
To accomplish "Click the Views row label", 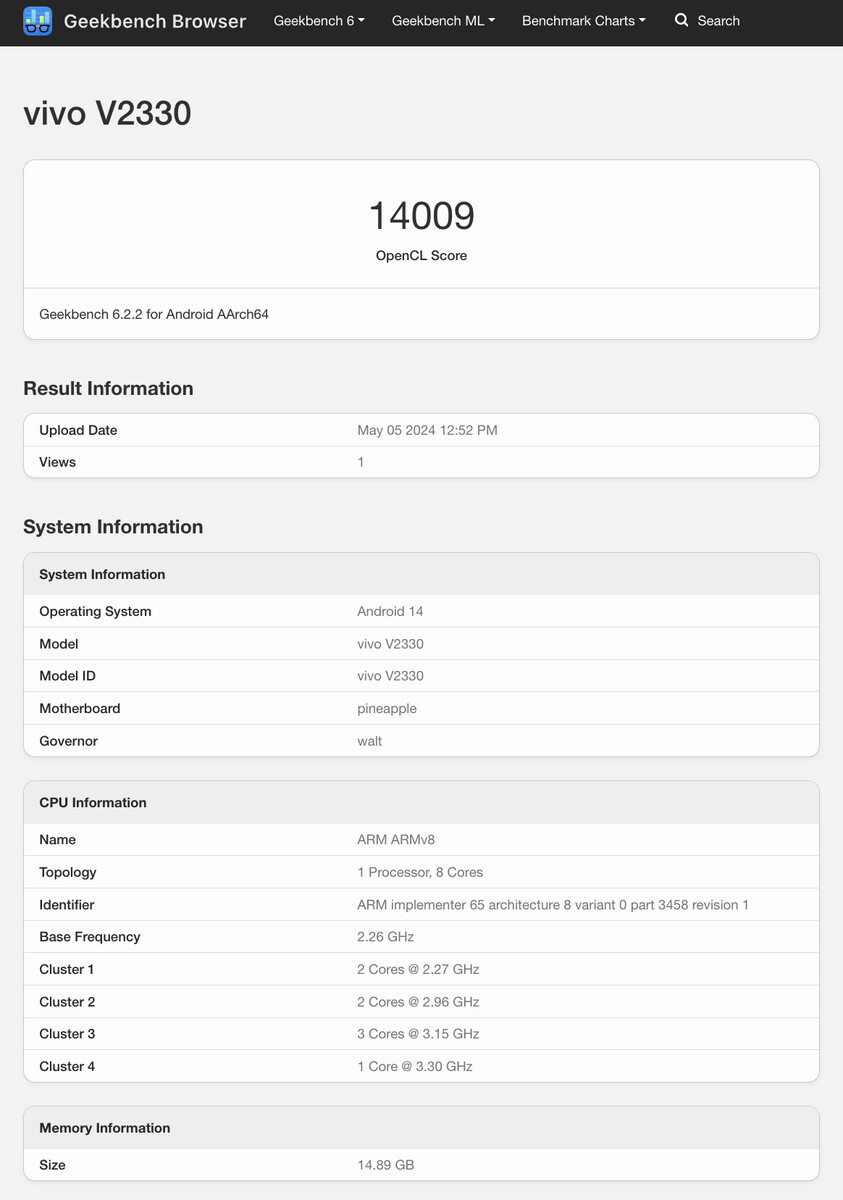I will [57, 462].
